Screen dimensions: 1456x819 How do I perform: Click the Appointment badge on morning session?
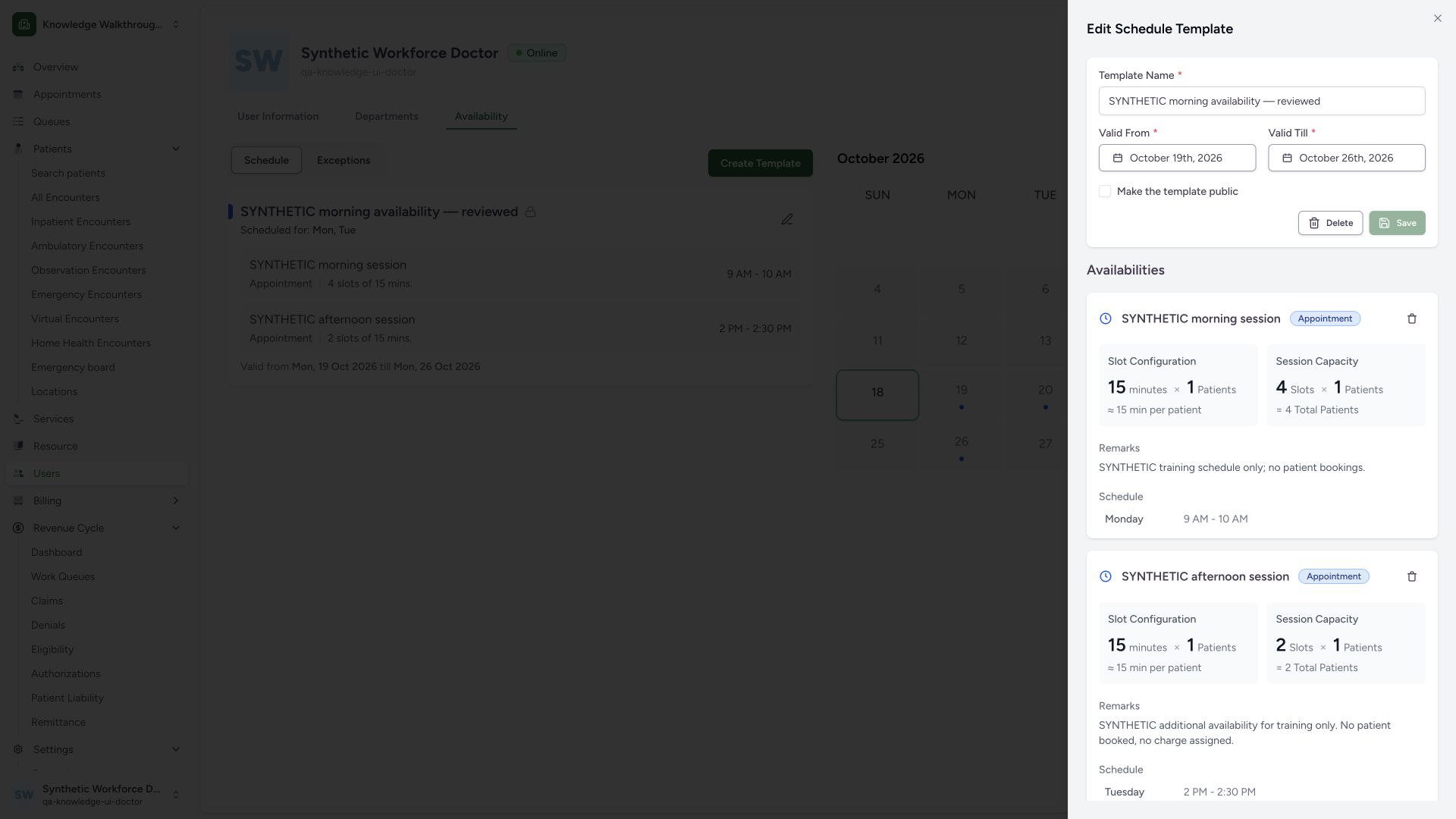(1325, 318)
